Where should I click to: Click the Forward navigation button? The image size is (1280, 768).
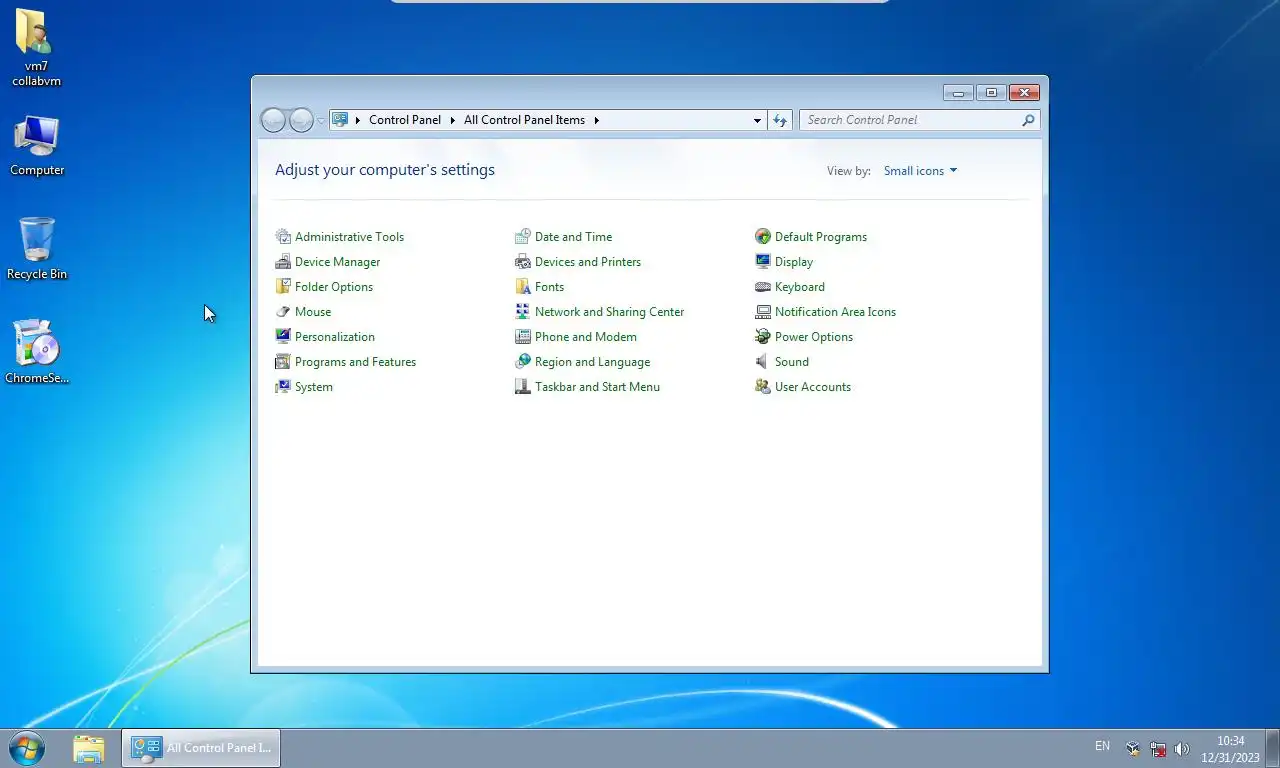point(301,120)
